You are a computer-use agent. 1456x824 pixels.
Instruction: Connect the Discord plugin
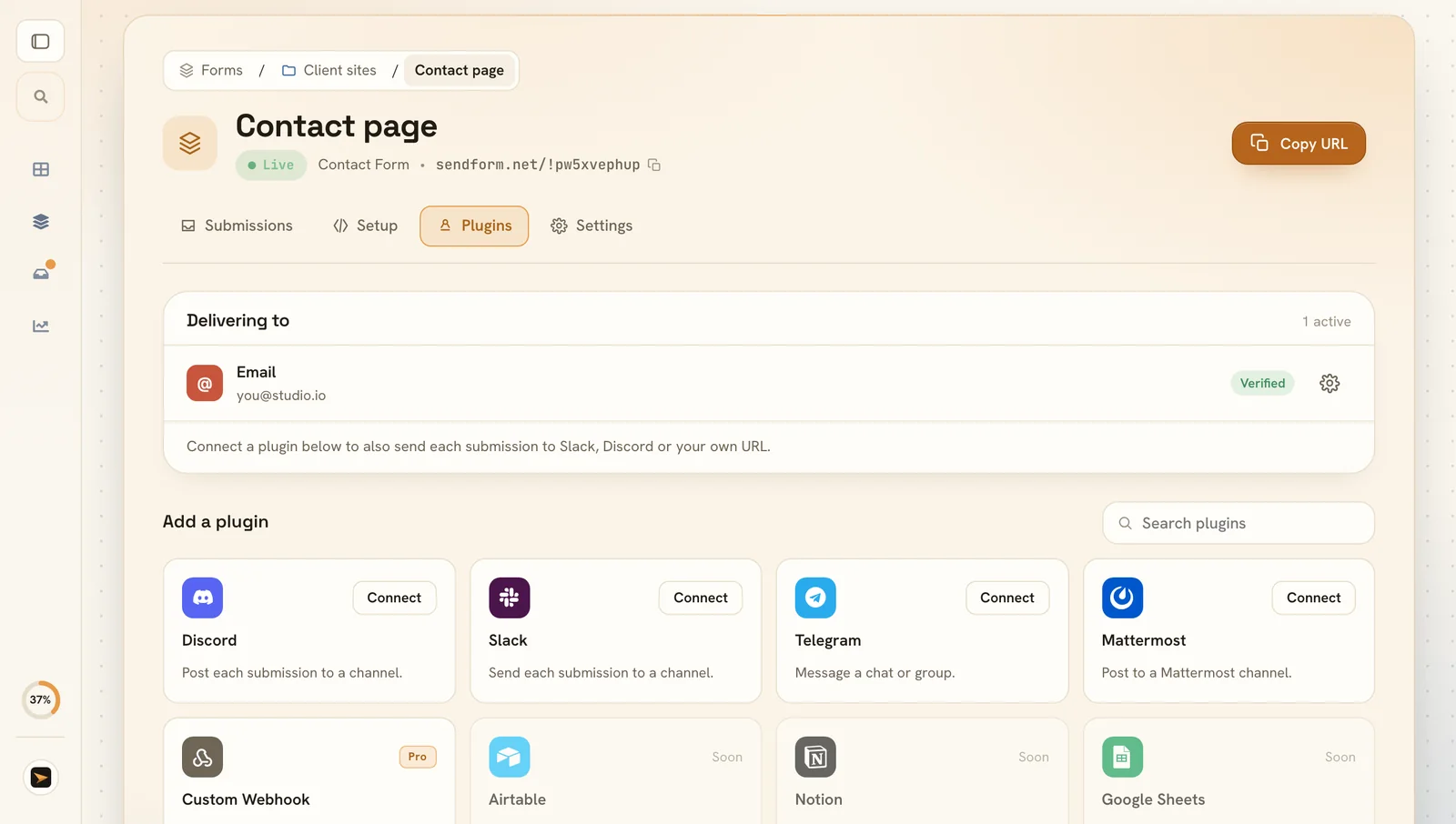pyautogui.click(x=394, y=598)
